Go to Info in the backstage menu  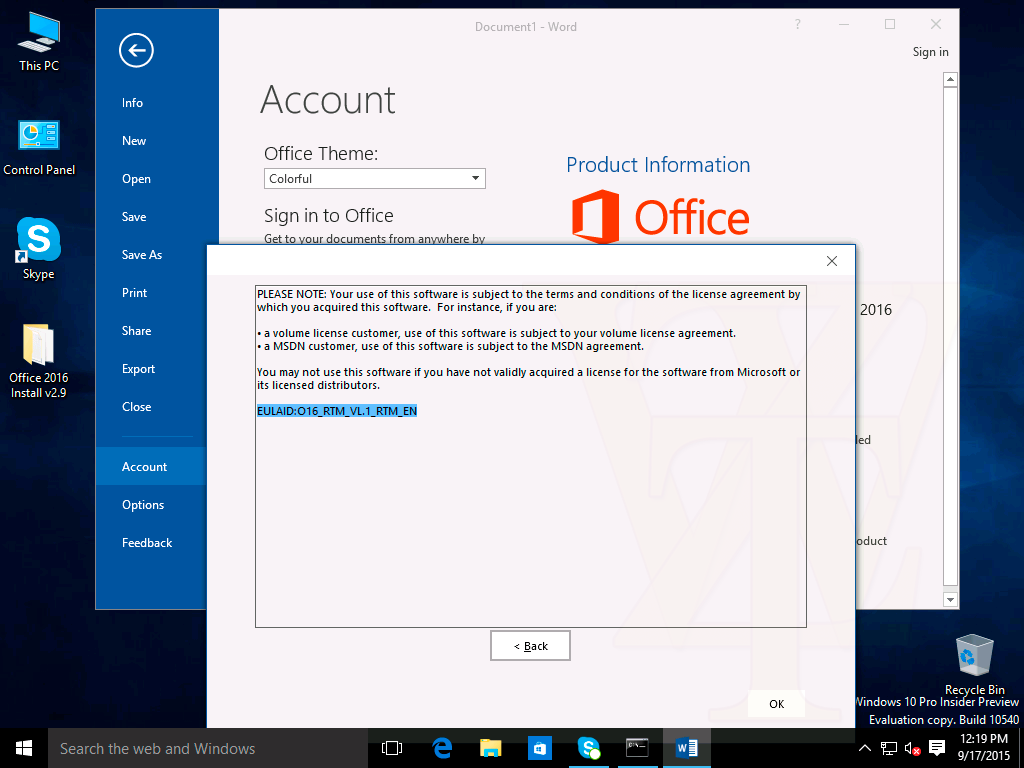pyautogui.click(x=132, y=103)
